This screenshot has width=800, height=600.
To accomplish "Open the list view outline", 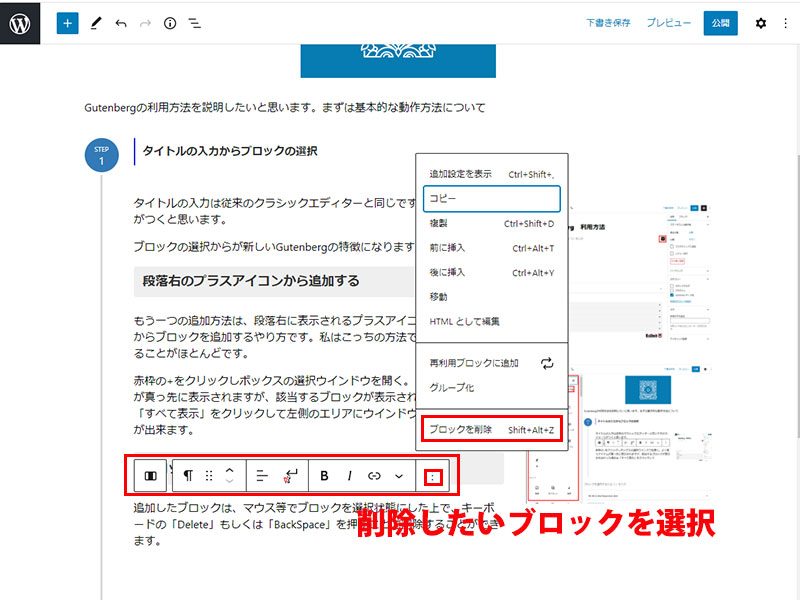I will pos(195,23).
